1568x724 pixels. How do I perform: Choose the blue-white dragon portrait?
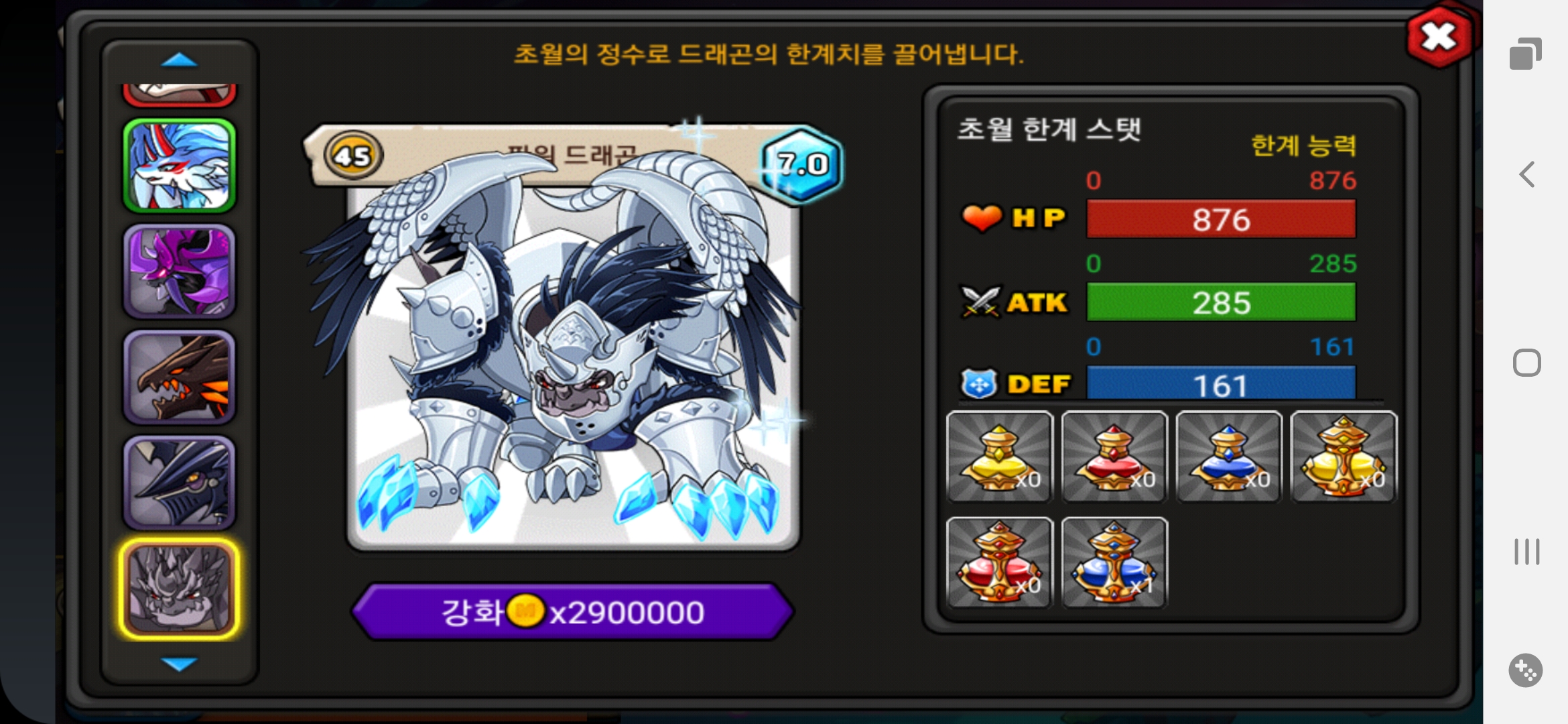pyautogui.click(x=179, y=166)
